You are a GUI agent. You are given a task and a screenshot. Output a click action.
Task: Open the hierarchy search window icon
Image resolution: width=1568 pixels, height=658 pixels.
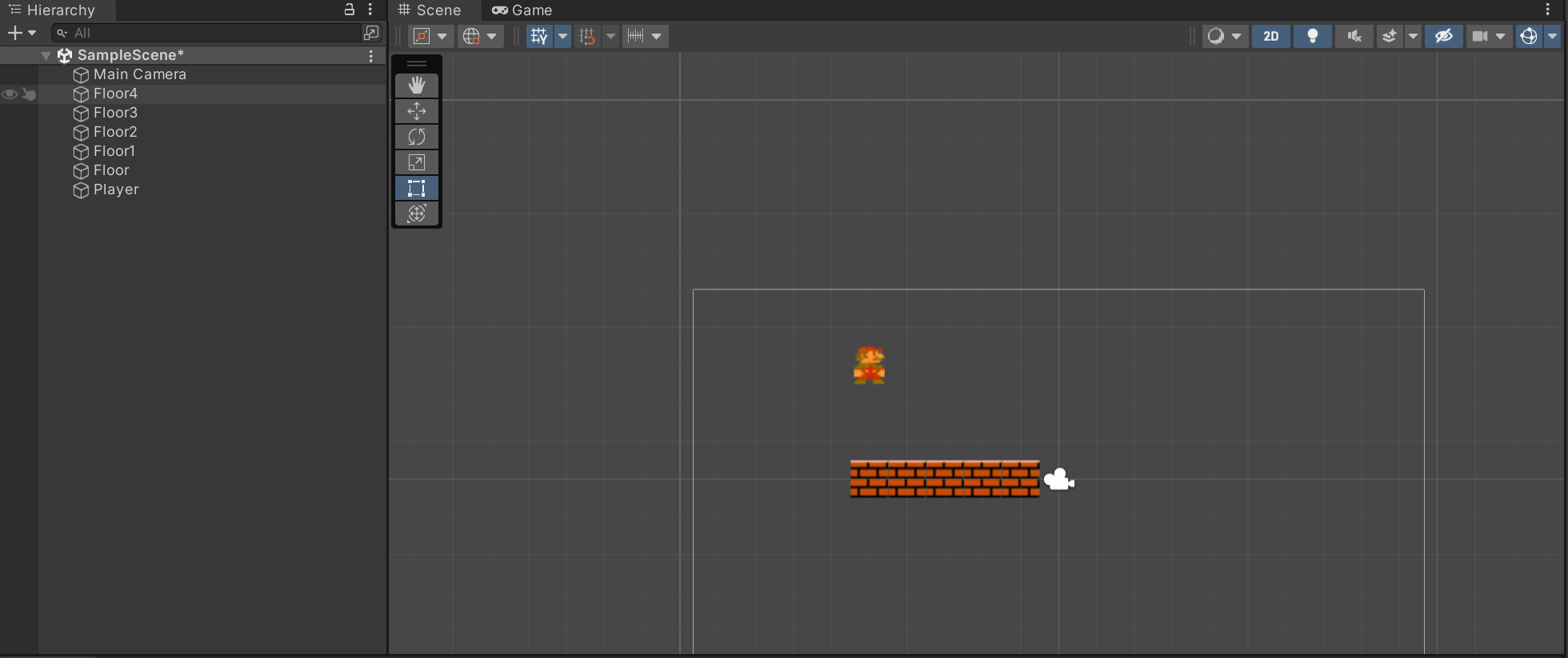[x=371, y=33]
